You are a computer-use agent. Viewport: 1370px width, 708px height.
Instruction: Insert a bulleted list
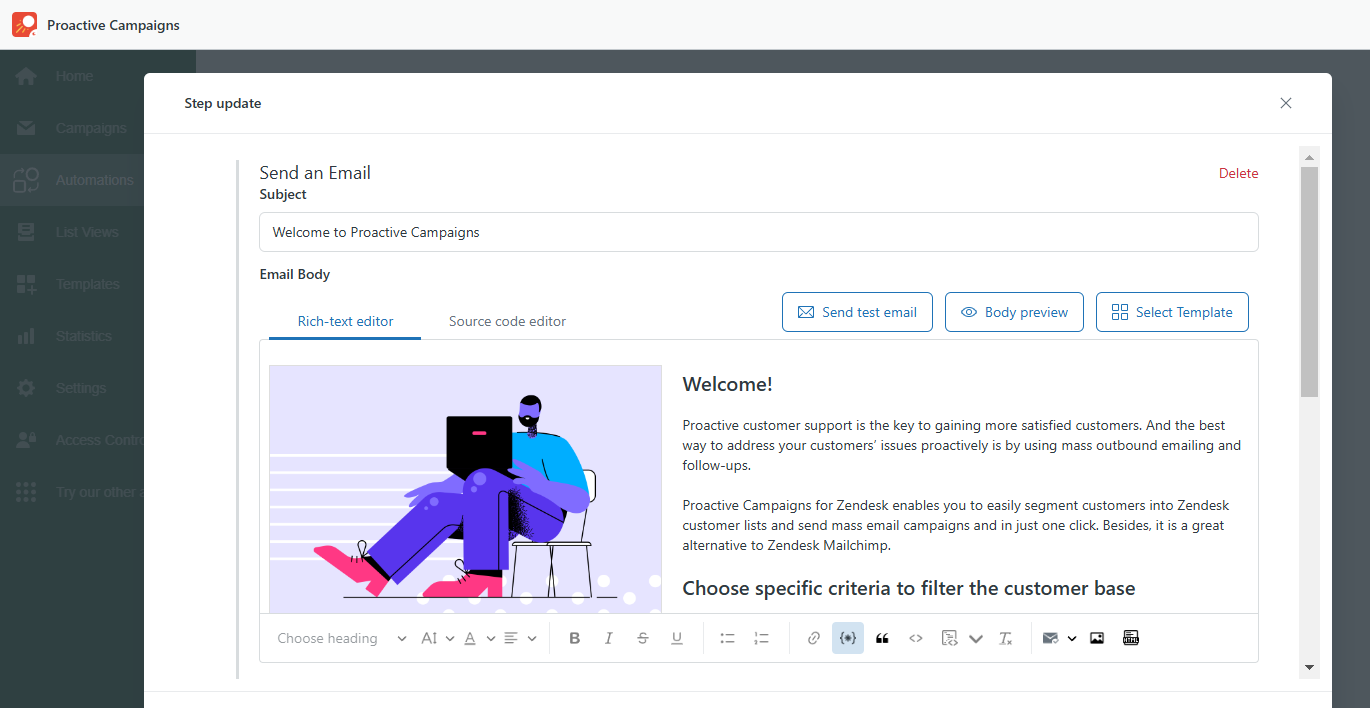[x=728, y=638]
